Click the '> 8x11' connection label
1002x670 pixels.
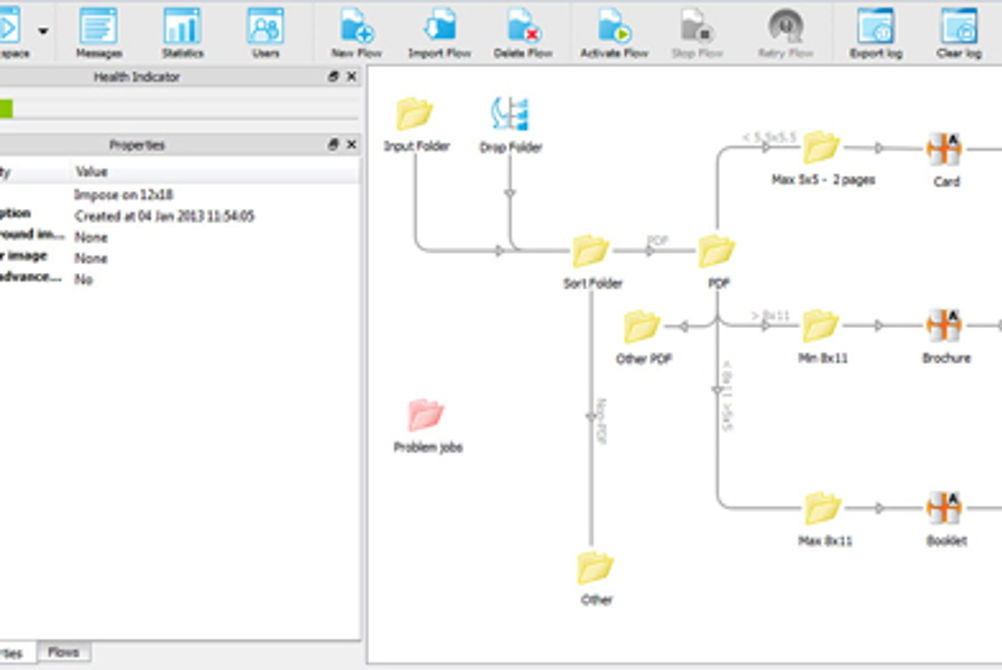[770, 316]
